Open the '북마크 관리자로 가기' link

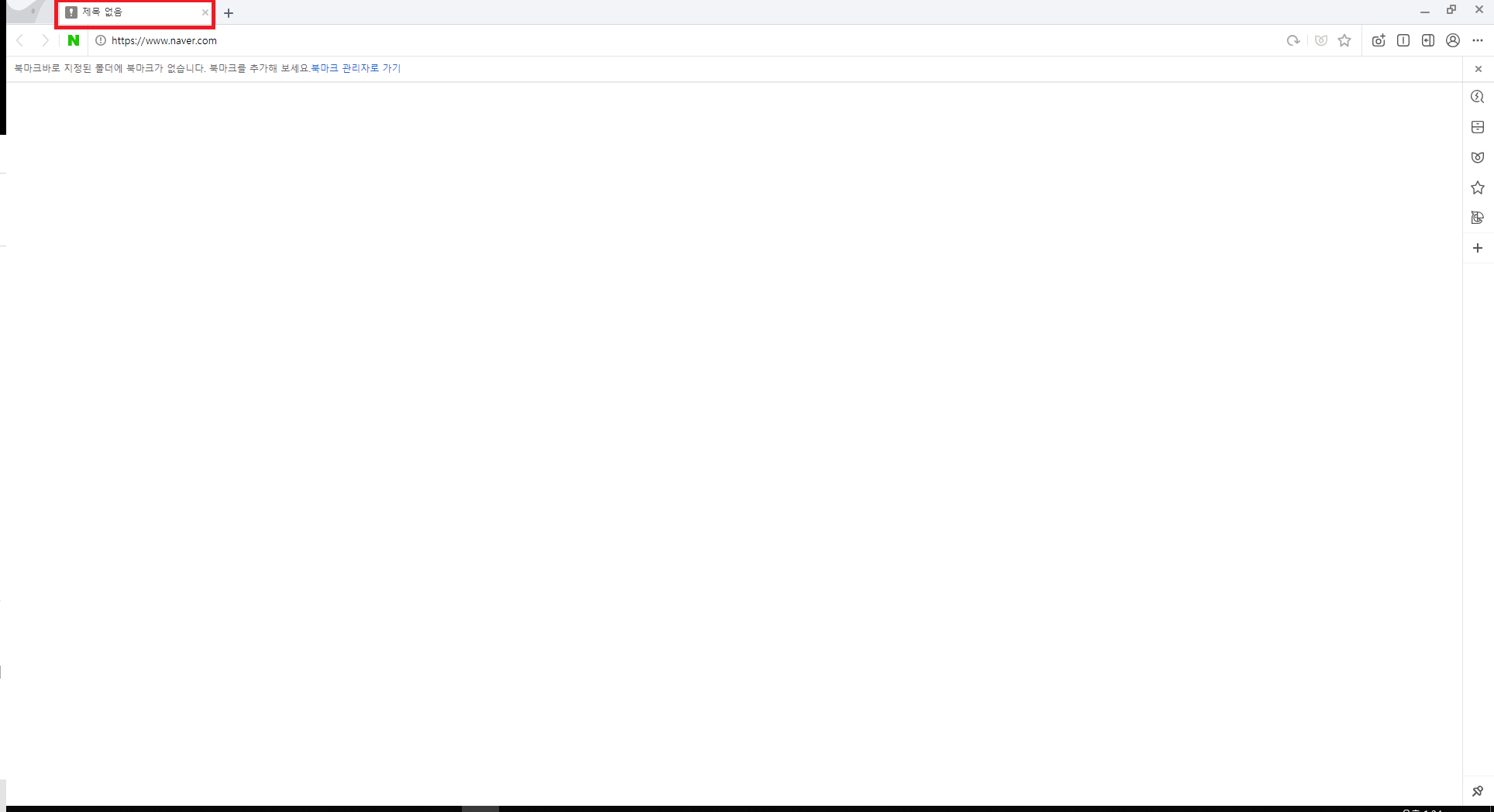click(x=356, y=68)
